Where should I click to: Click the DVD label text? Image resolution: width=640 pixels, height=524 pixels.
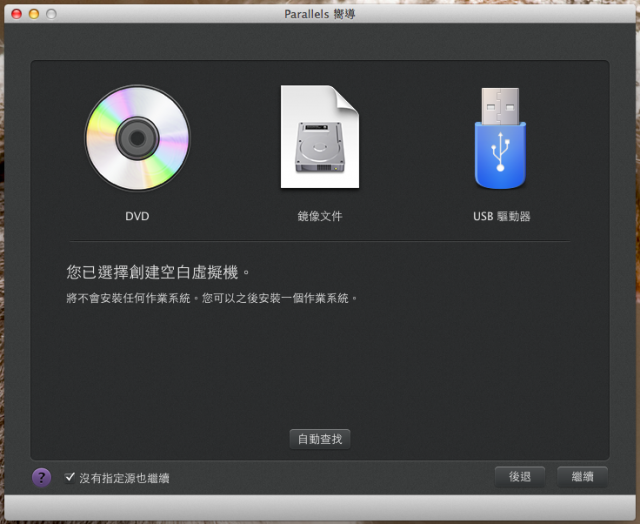(137, 216)
